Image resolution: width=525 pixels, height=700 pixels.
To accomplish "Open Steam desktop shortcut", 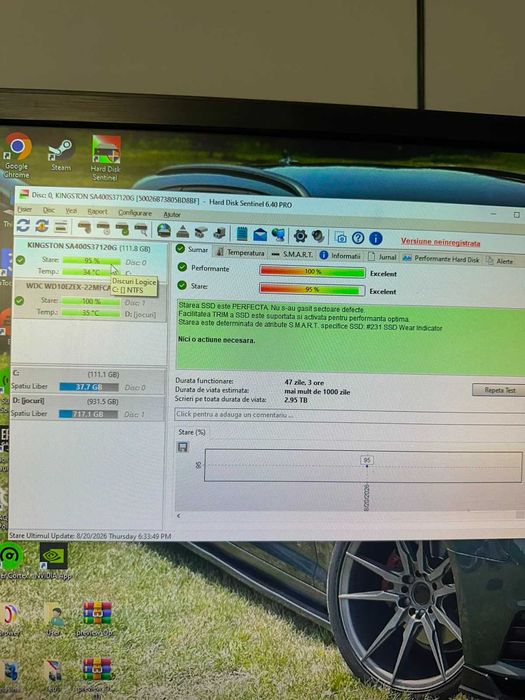I will pyautogui.click(x=61, y=154).
